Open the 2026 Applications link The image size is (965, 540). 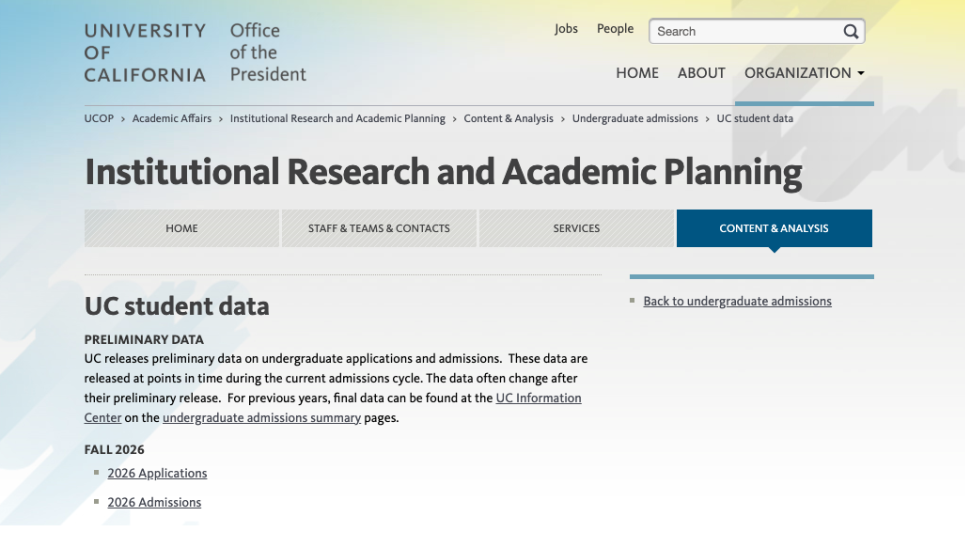coord(157,473)
